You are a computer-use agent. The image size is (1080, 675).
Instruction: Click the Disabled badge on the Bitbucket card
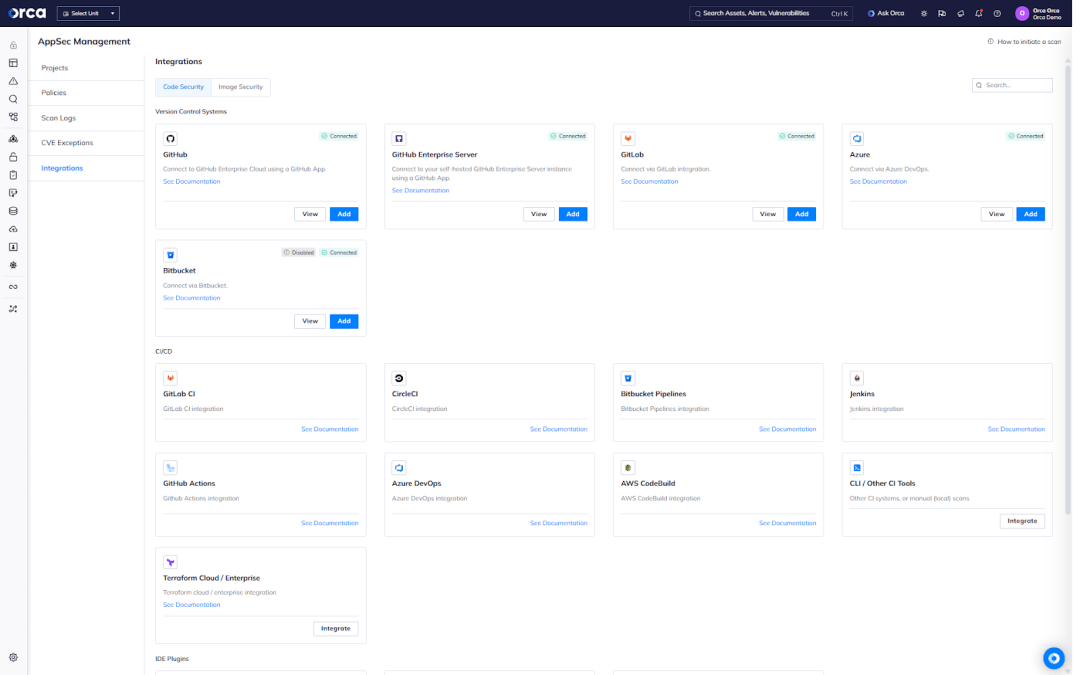point(299,252)
